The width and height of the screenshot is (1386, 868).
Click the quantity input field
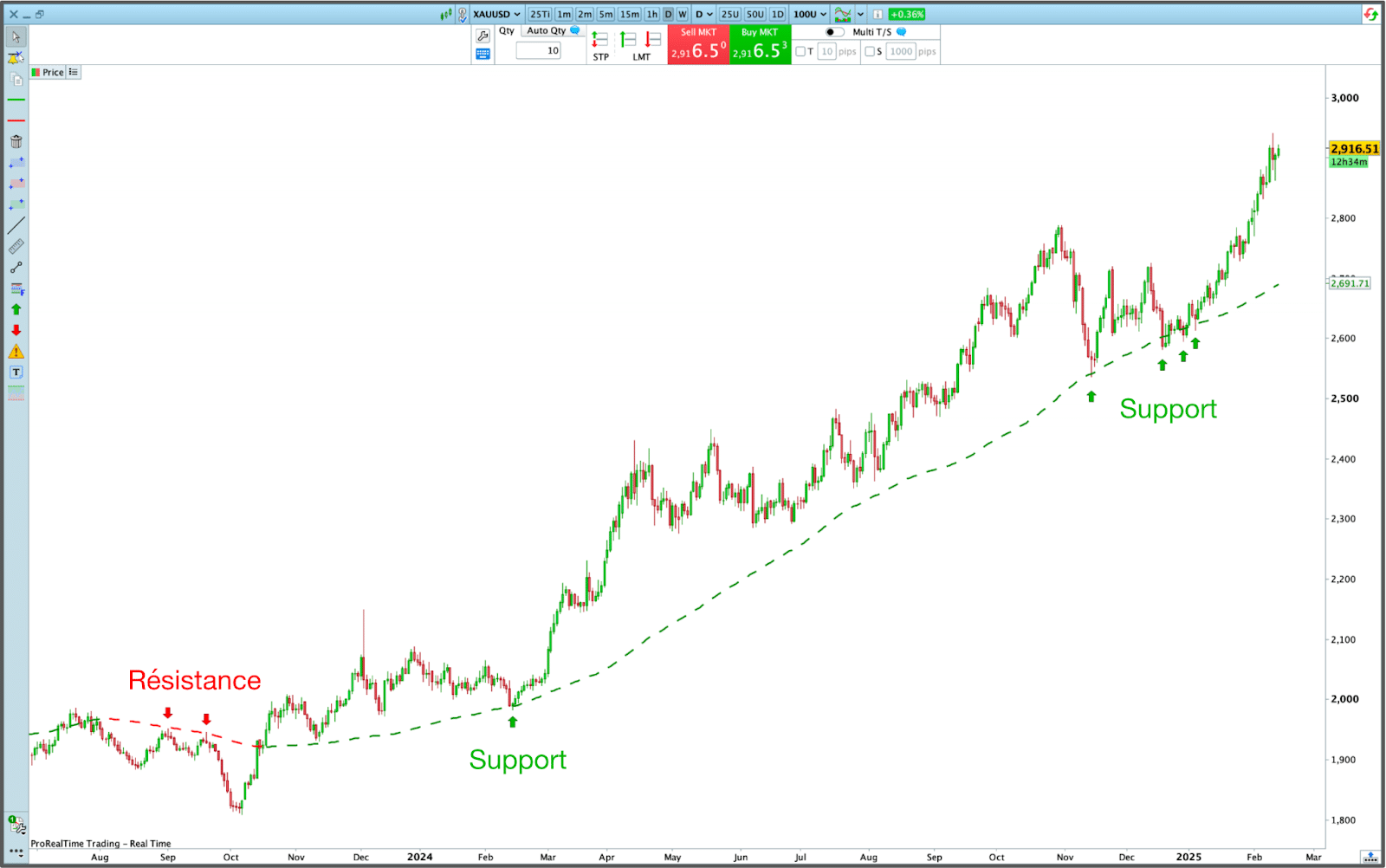click(539, 51)
